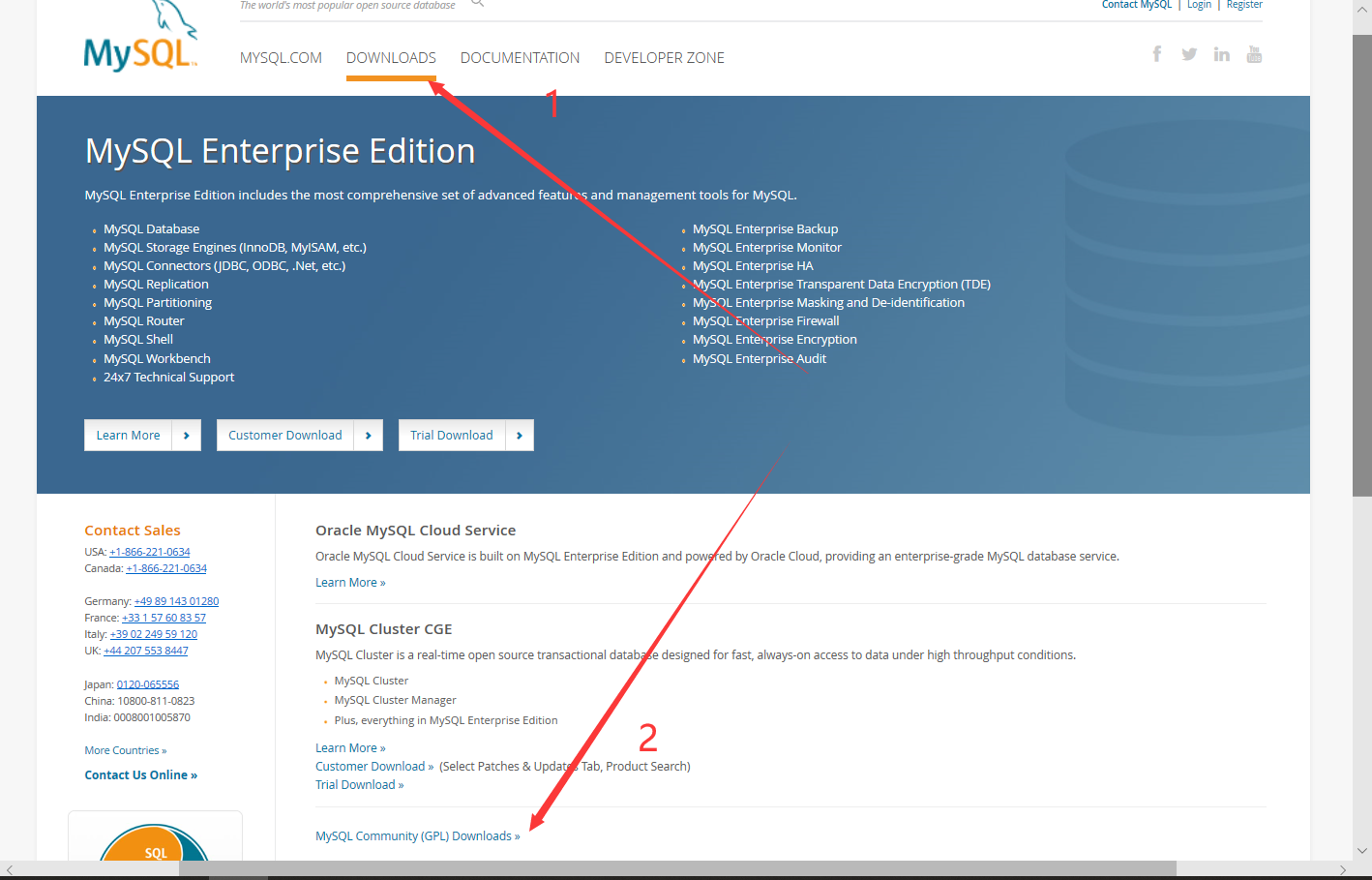Click arrow icon beside Trial Download button

tap(520, 436)
